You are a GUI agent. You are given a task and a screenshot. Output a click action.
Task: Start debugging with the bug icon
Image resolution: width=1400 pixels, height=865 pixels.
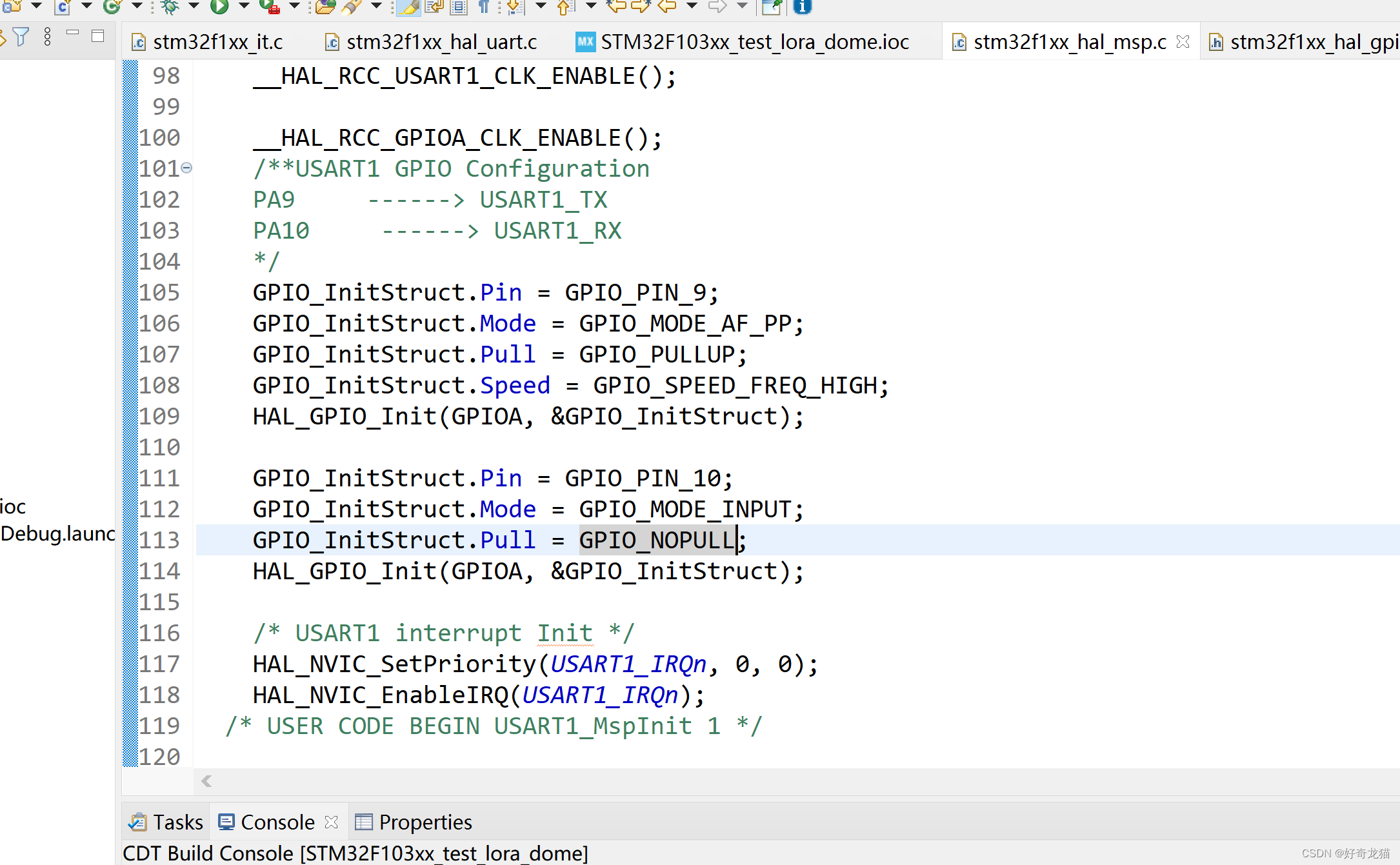170,6
